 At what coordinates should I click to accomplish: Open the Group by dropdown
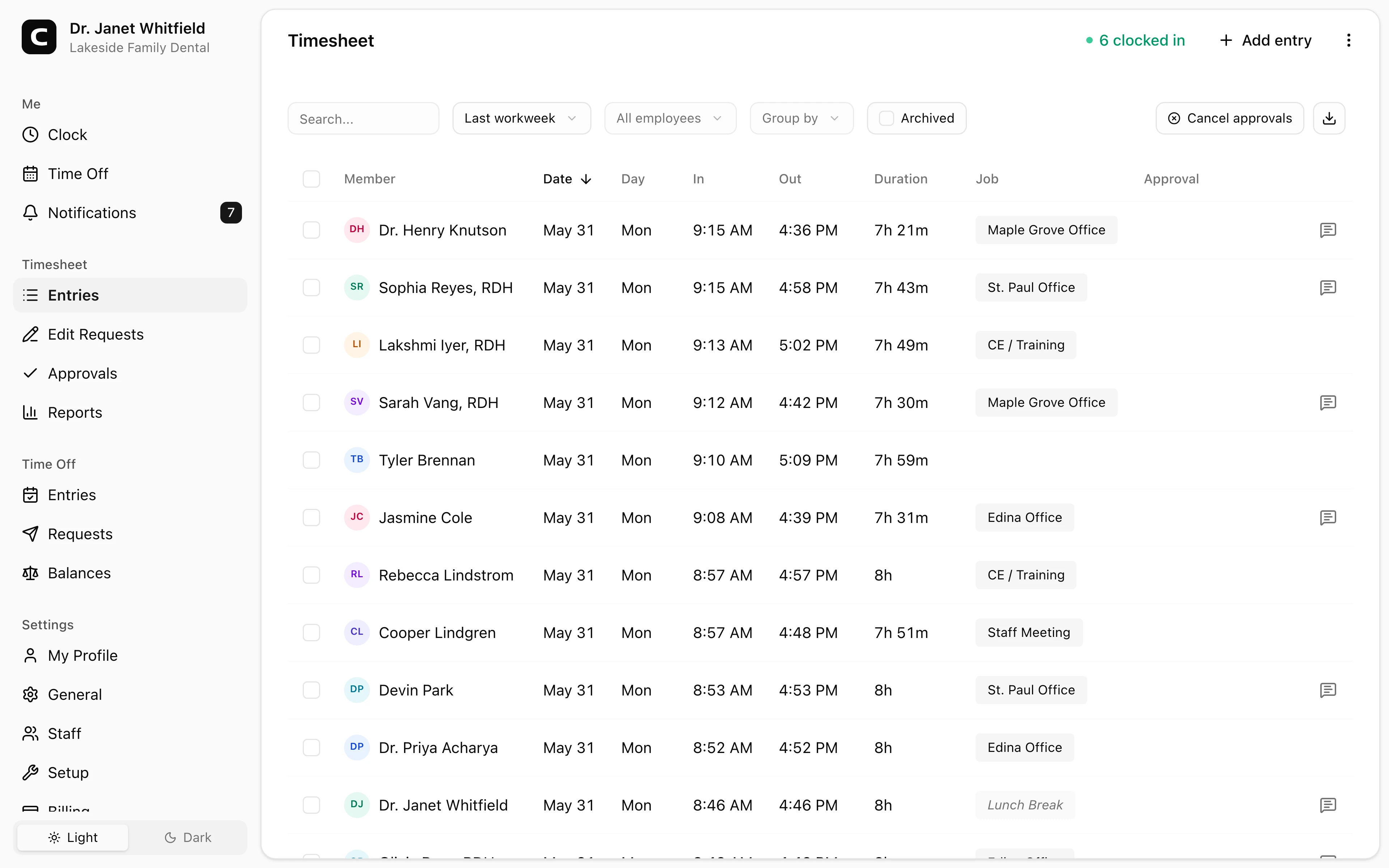coord(801,118)
